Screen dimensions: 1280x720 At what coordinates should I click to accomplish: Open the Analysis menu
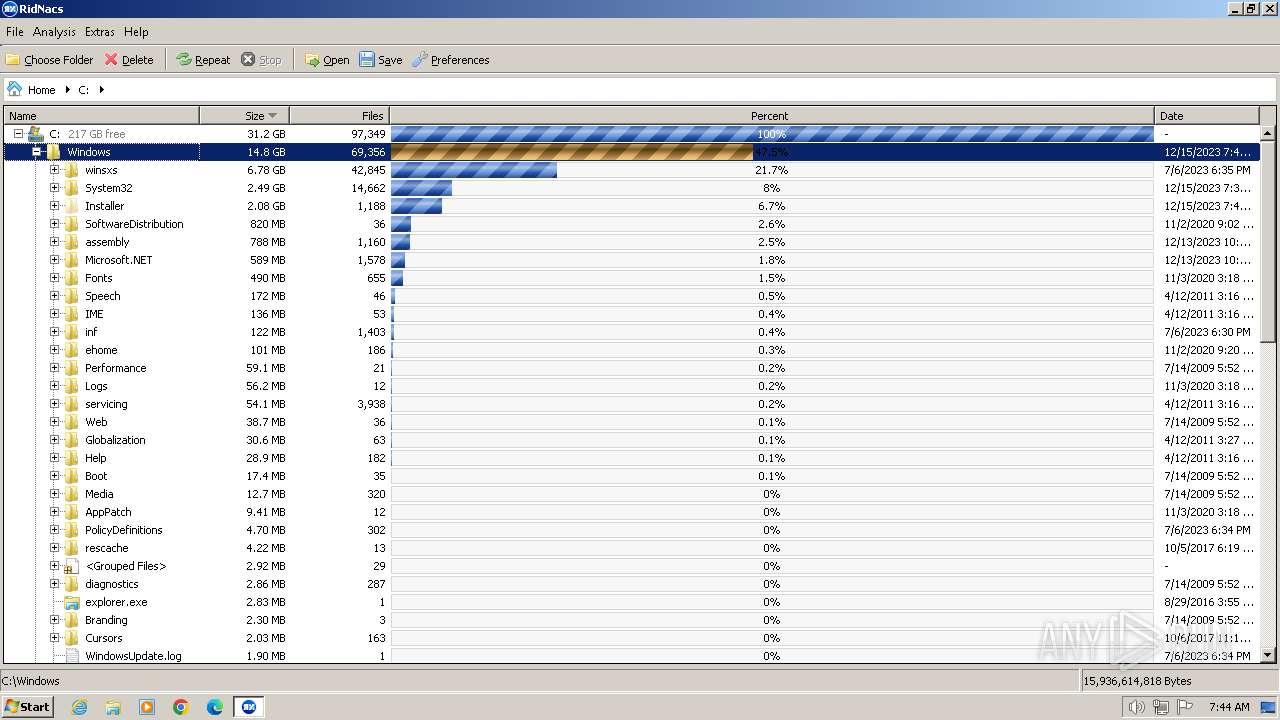(x=54, y=32)
